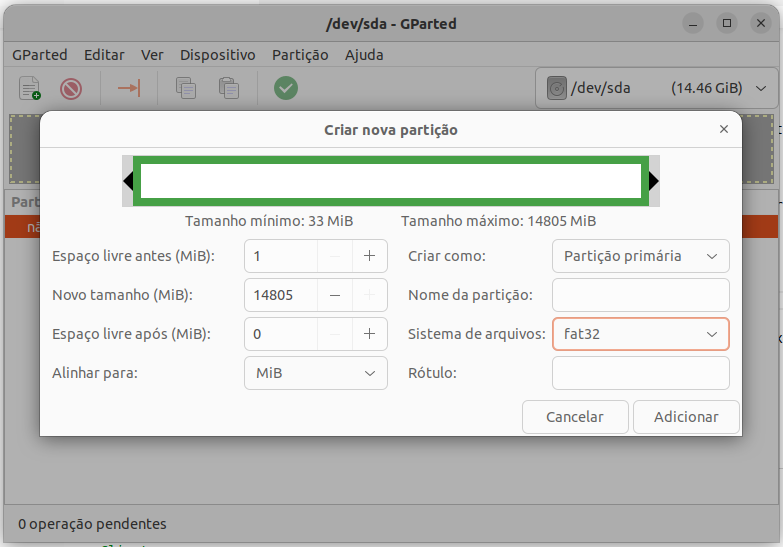The height and width of the screenshot is (547, 783).
Task: Close the GParted main window
Action: (x=761, y=23)
